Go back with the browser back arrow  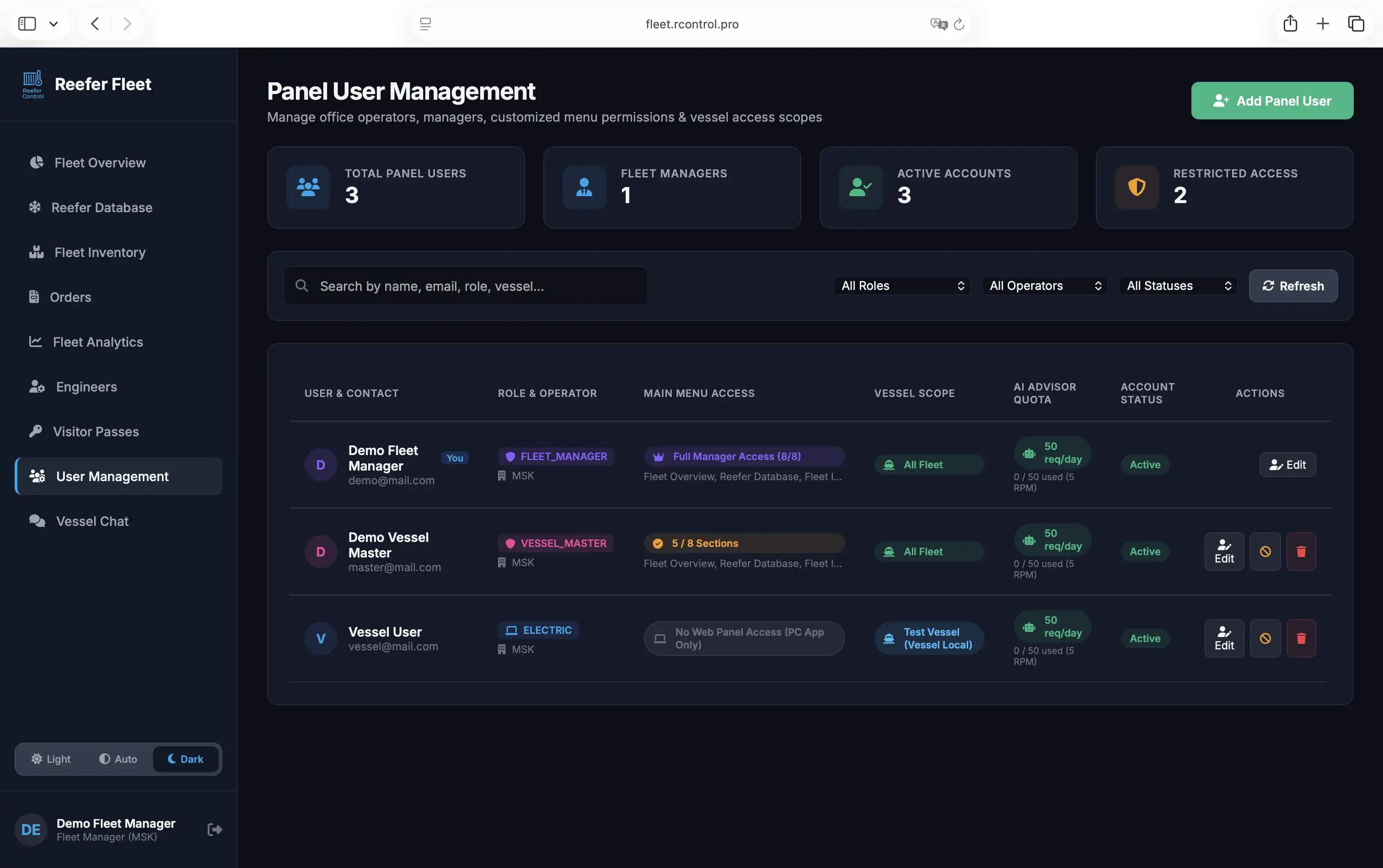pyautogui.click(x=95, y=23)
